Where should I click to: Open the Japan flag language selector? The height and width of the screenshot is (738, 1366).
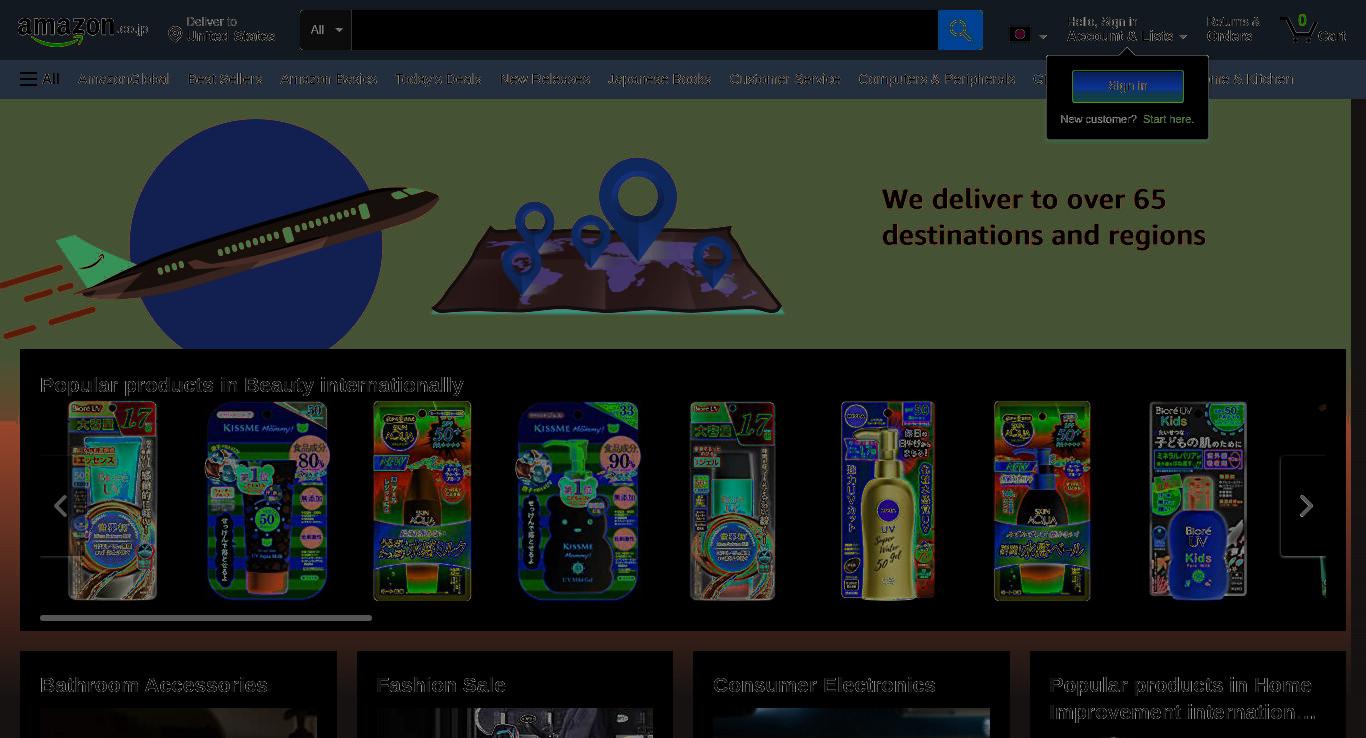1028,35
